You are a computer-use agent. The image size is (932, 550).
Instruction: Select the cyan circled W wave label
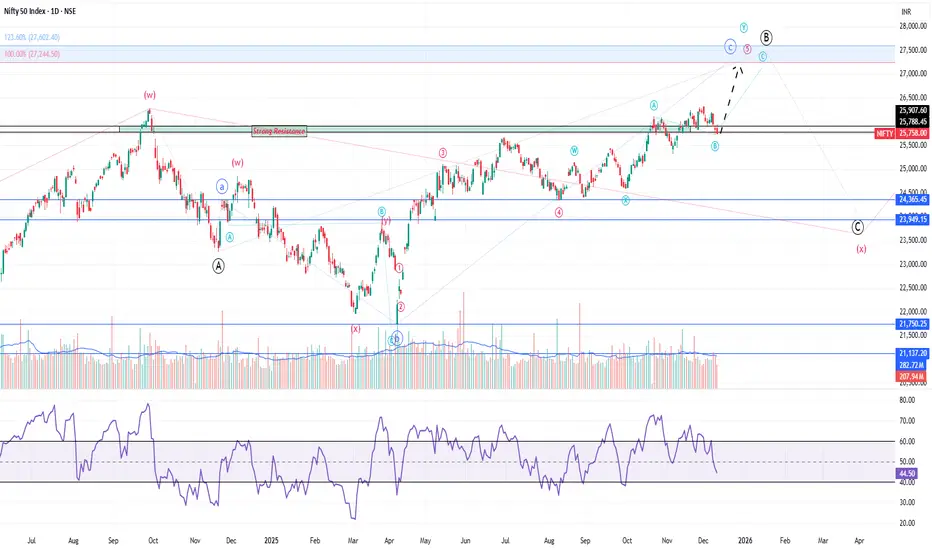(574, 151)
